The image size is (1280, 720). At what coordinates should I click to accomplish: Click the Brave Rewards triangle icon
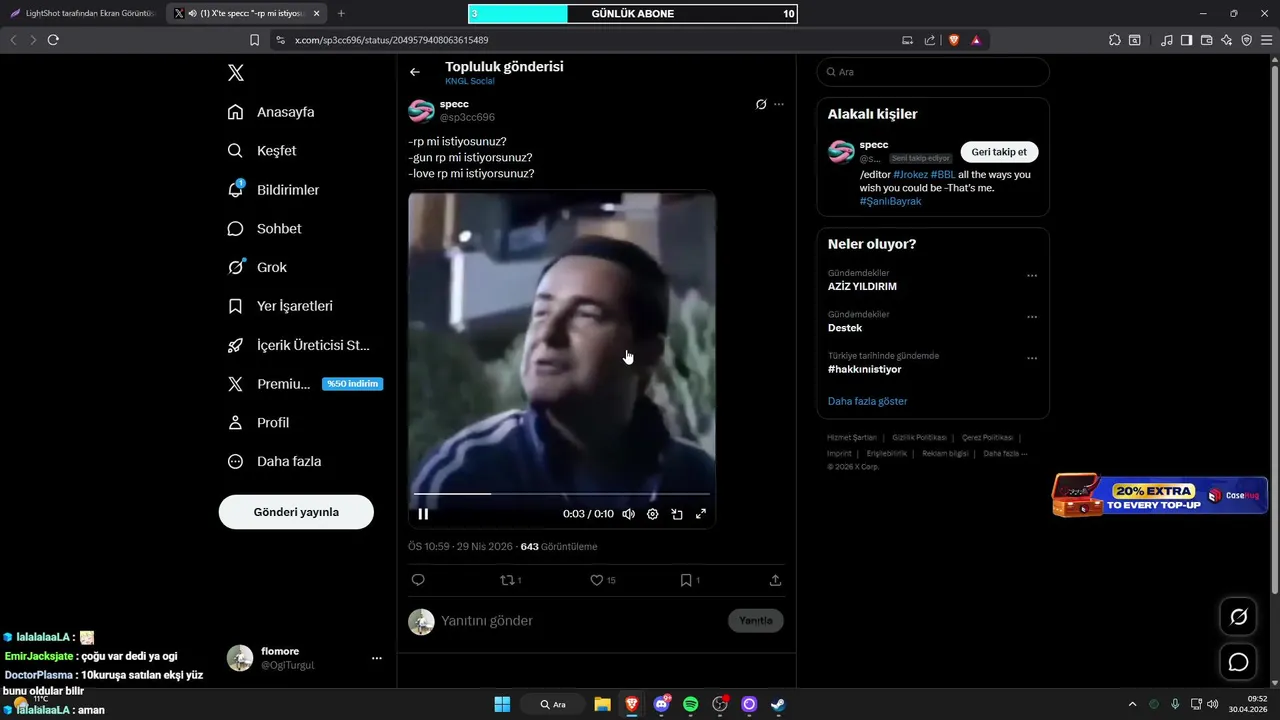click(x=975, y=40)
